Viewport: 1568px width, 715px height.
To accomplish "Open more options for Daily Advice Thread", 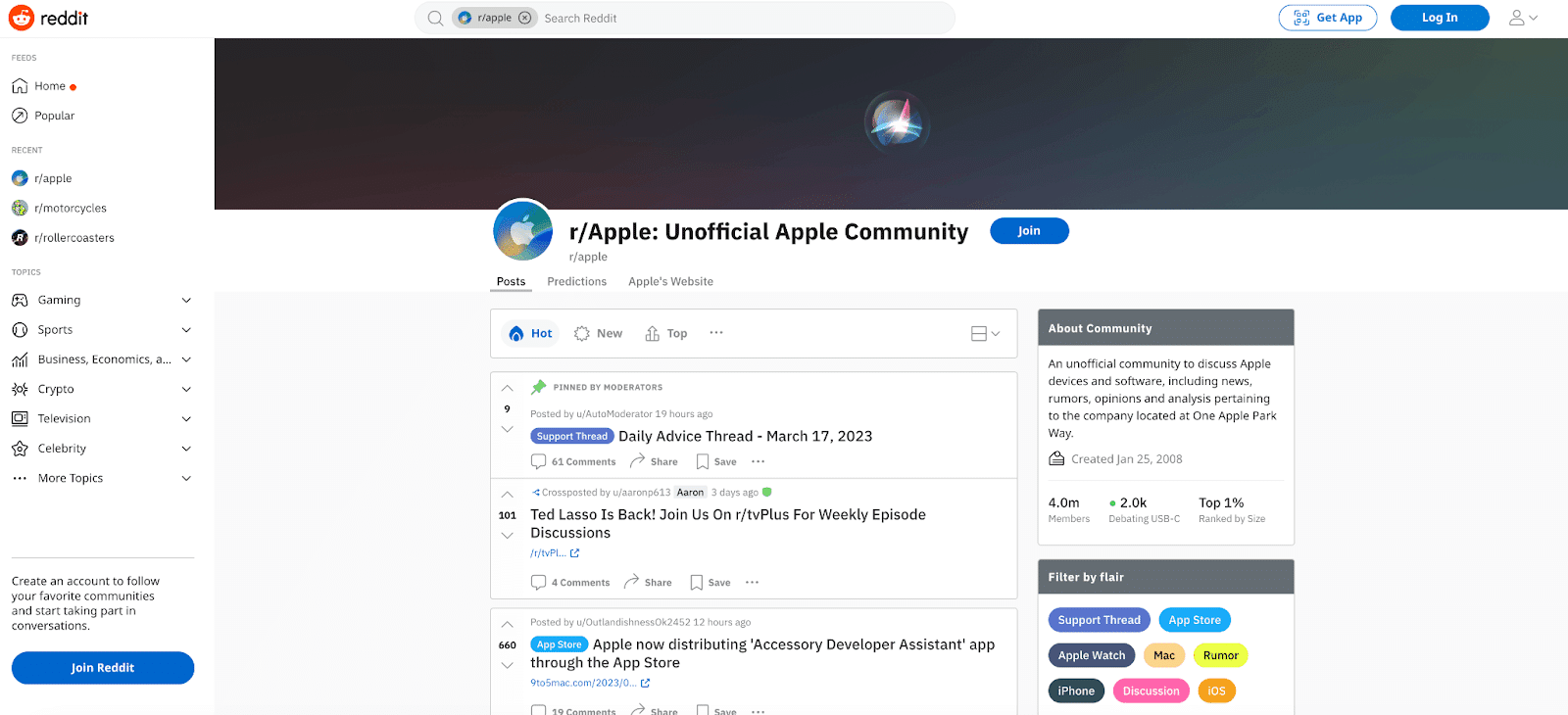I will [x=758, y=461].
